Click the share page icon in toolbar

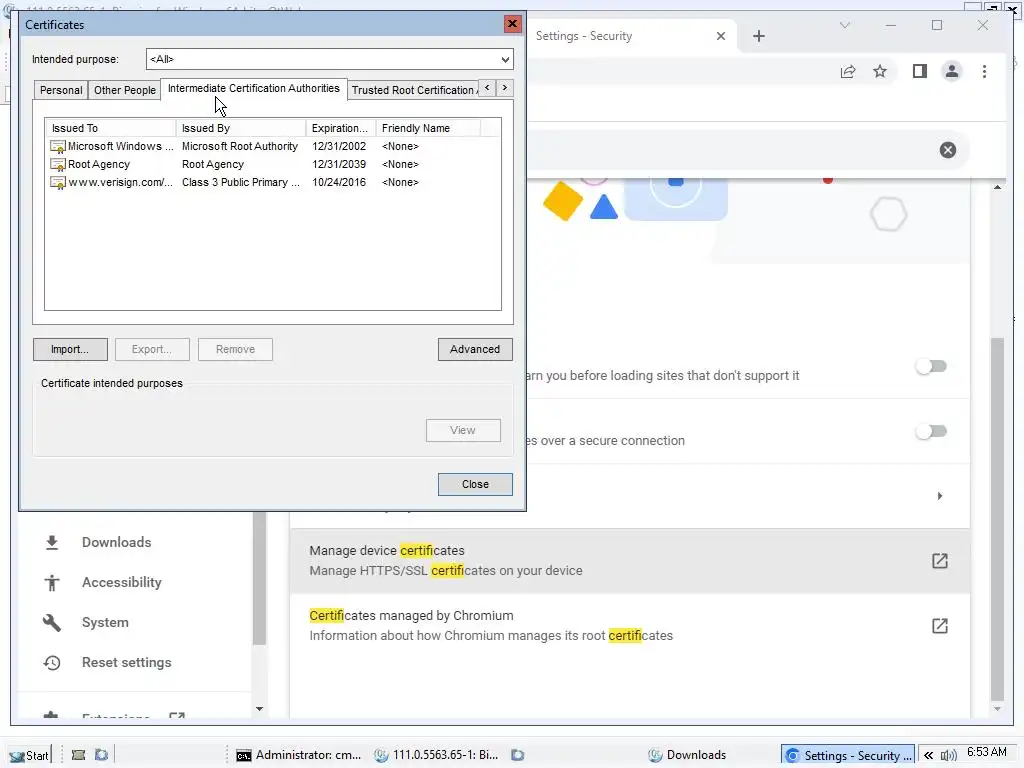coord(848,71)
